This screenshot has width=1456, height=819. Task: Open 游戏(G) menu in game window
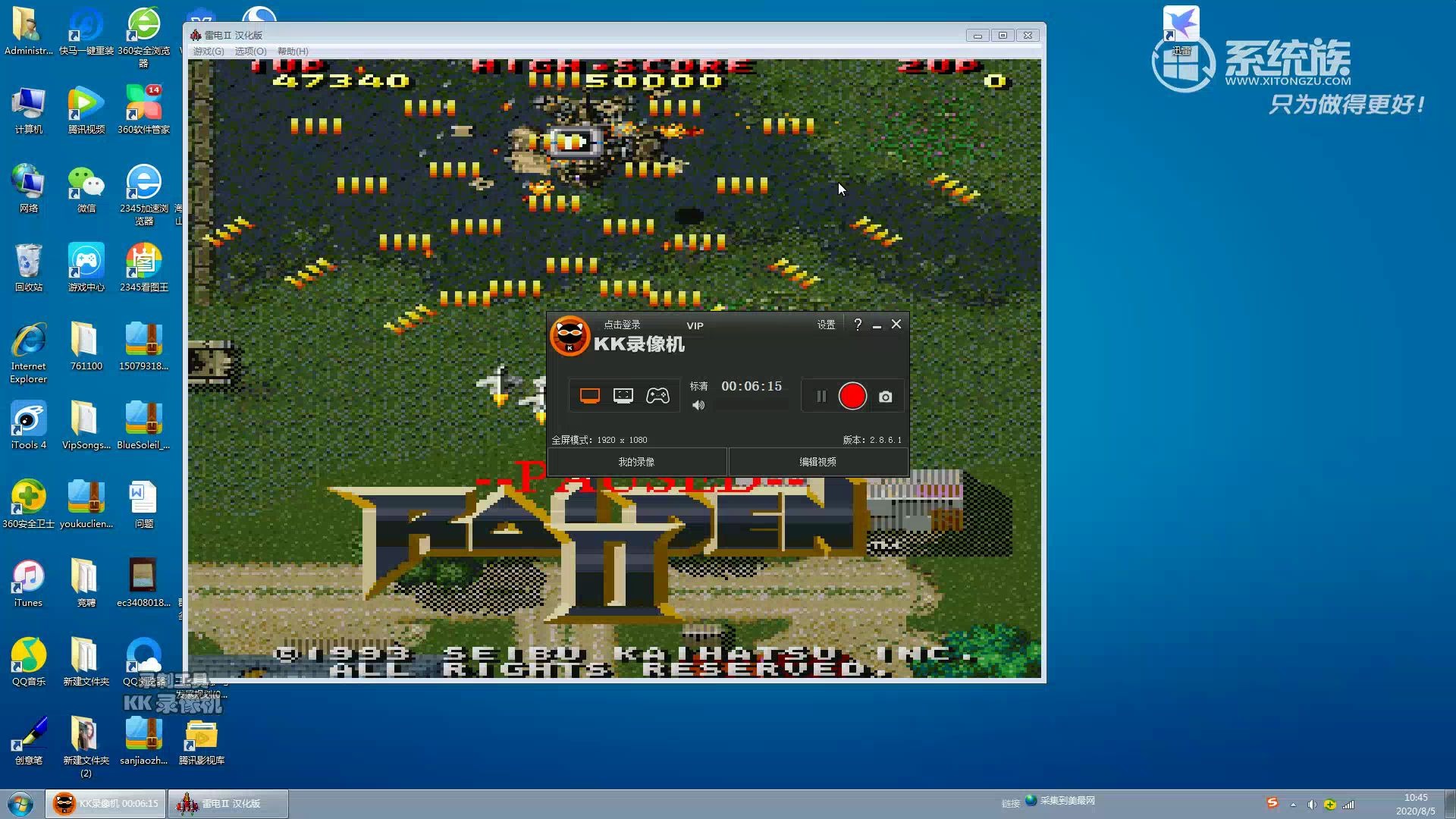pyautogui.click(x=209, y=52)
